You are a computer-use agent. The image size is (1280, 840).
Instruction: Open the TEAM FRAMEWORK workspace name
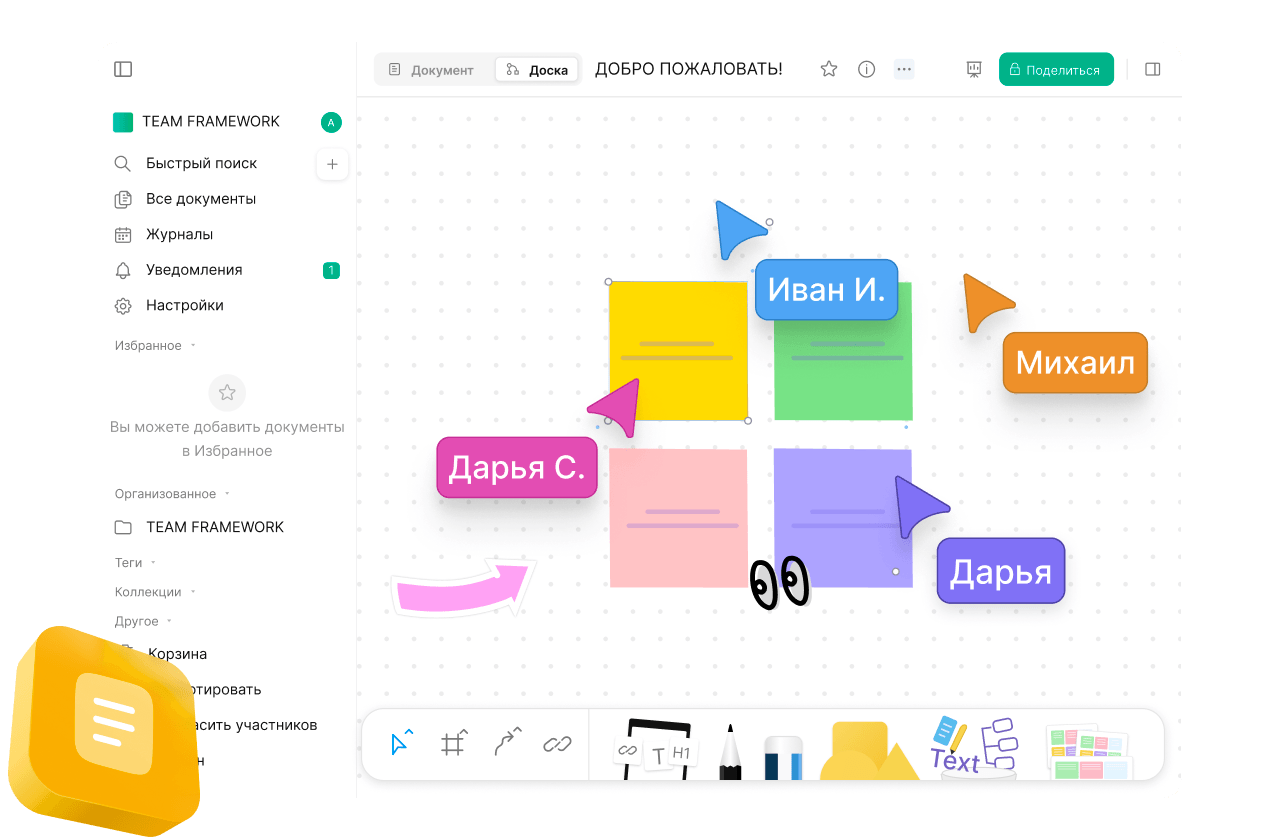[x=211, y=121]
